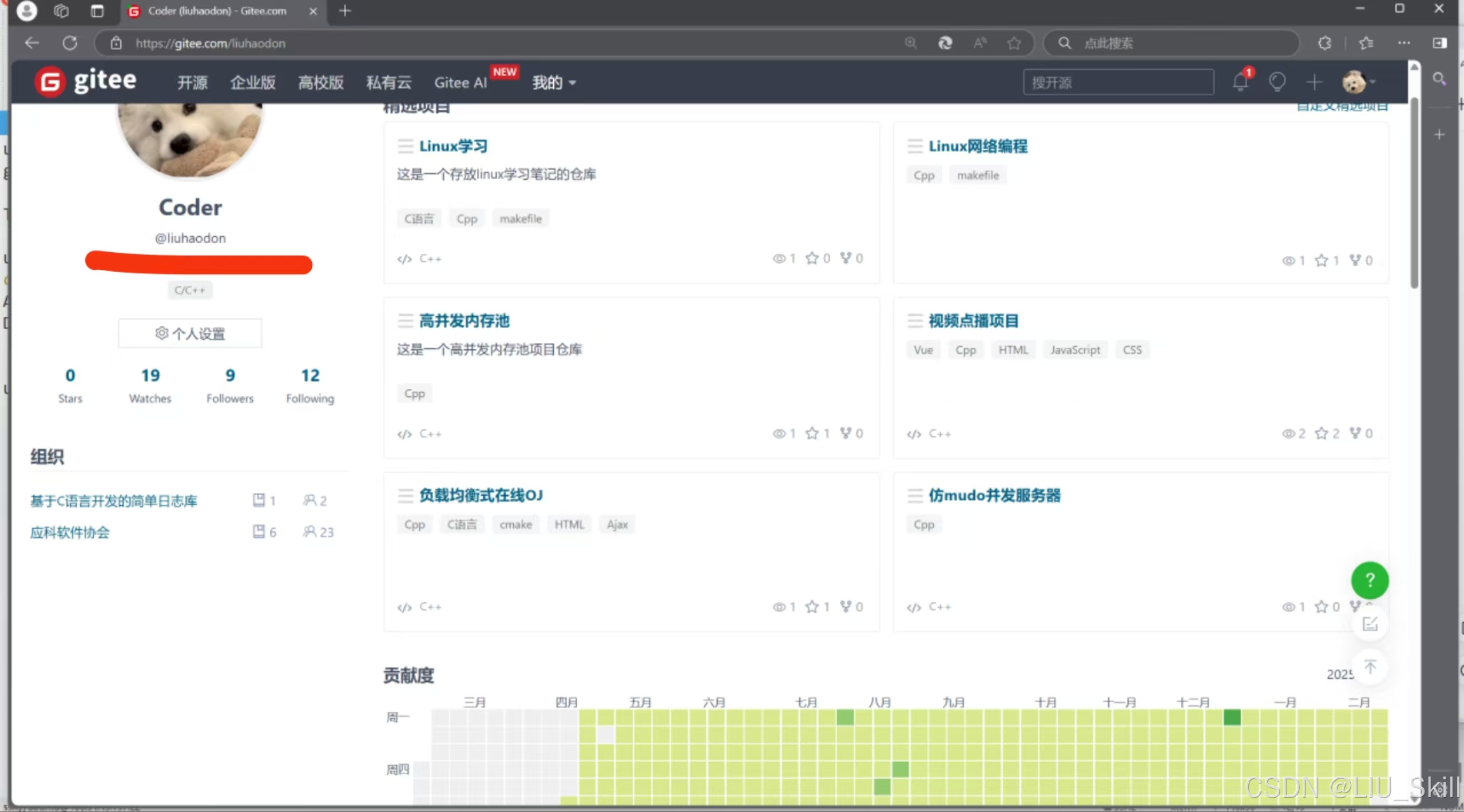Open the 企业版 menu item

coord(253,82)
